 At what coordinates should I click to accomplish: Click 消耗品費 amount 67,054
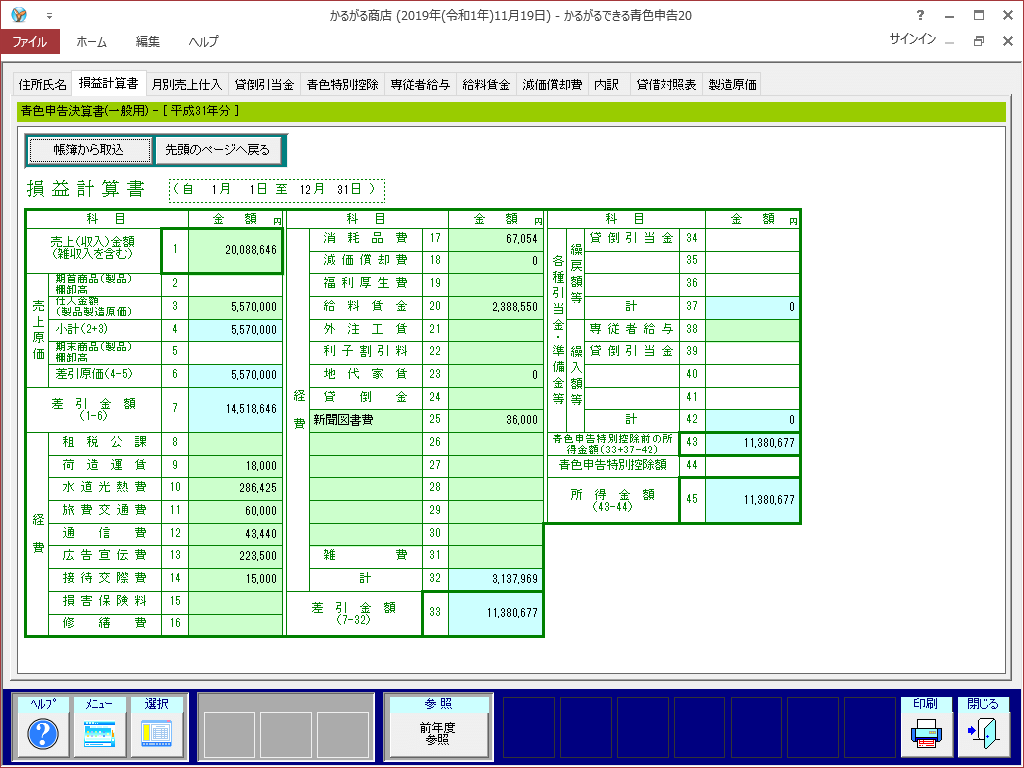click(x=496, y=239)
